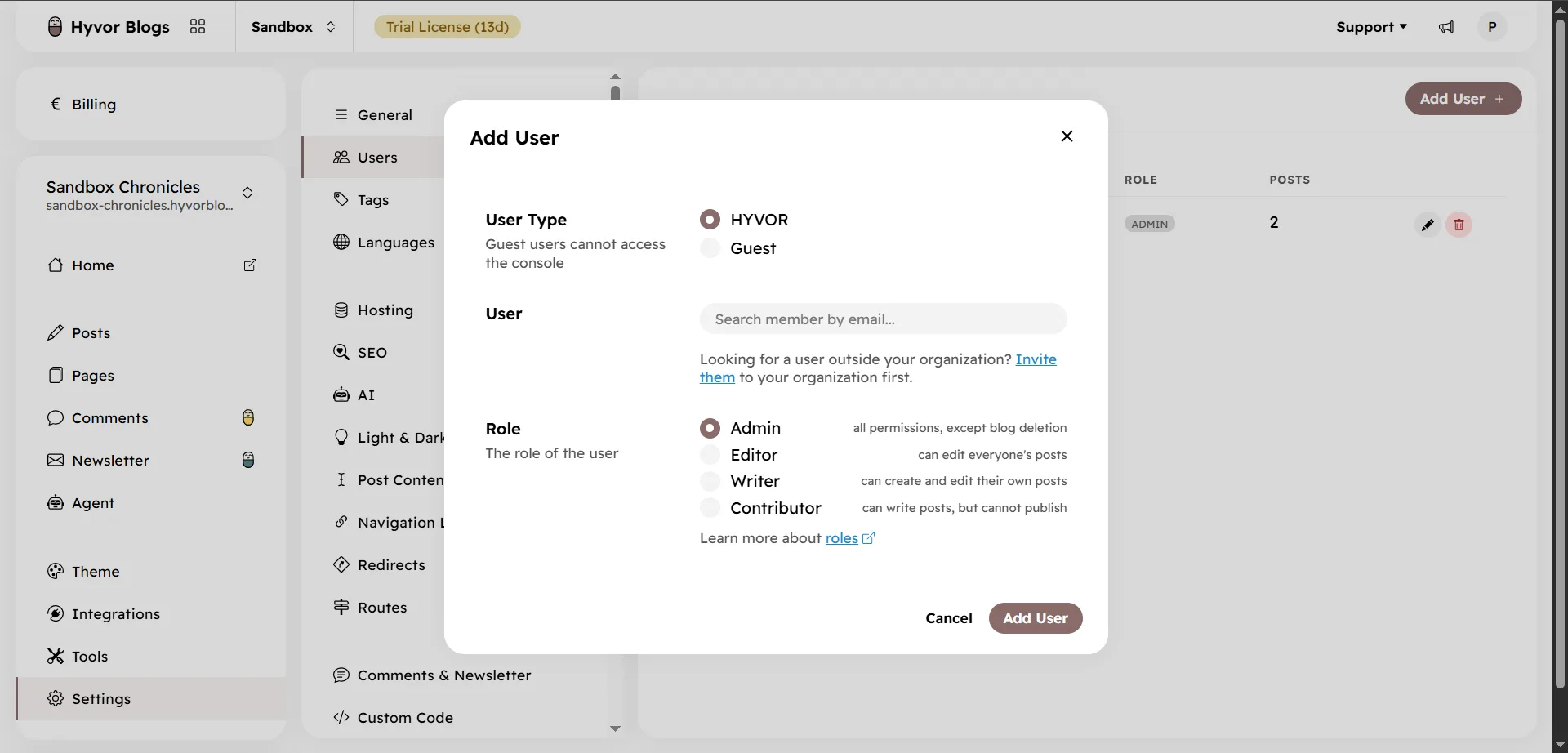
Task: Choose the Editor role radio
Action: tap(710, 454)
